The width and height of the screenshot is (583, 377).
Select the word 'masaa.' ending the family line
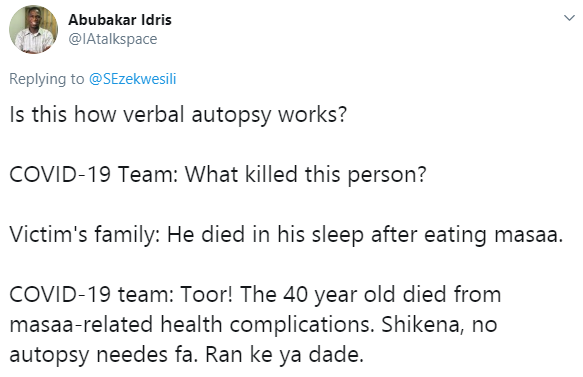pyautogui.click(x=529, y=235)
